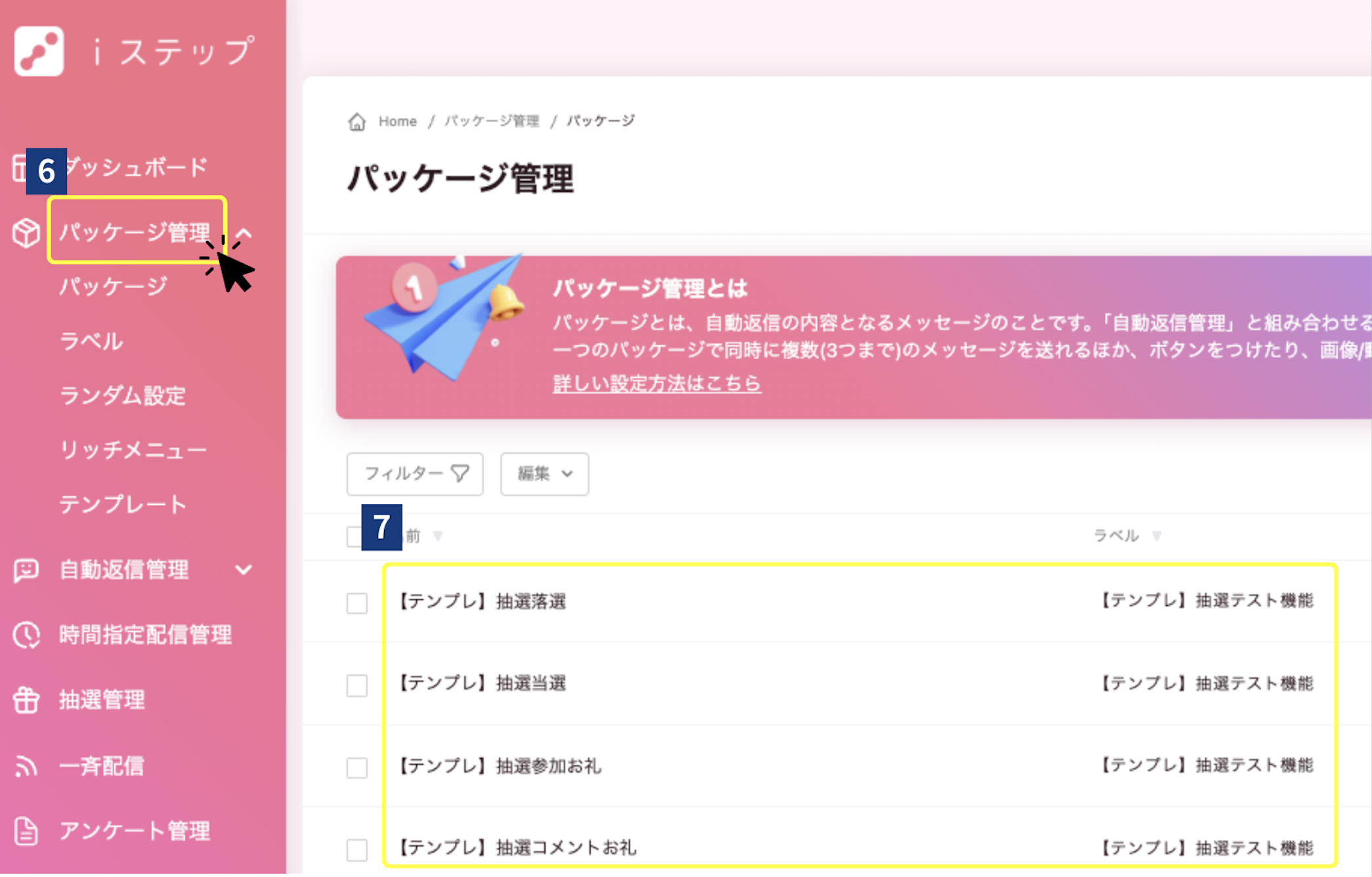Image resolution: width=1372 pixels, height=877 pixels.
Task: Open the 編集 dropdown
Action: 544,473
